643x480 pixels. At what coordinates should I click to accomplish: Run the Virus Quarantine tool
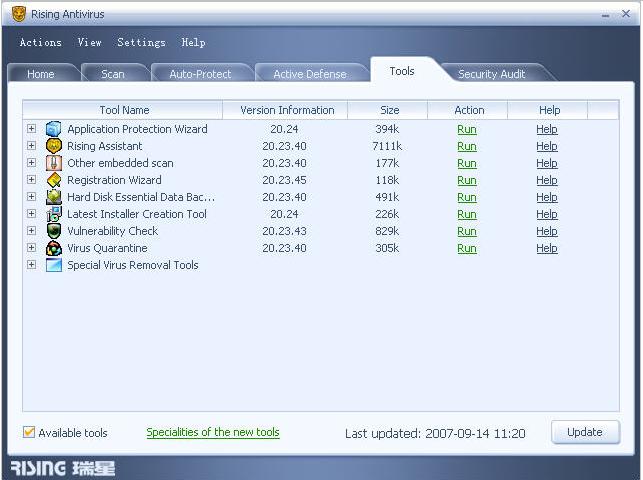point(467,248)
